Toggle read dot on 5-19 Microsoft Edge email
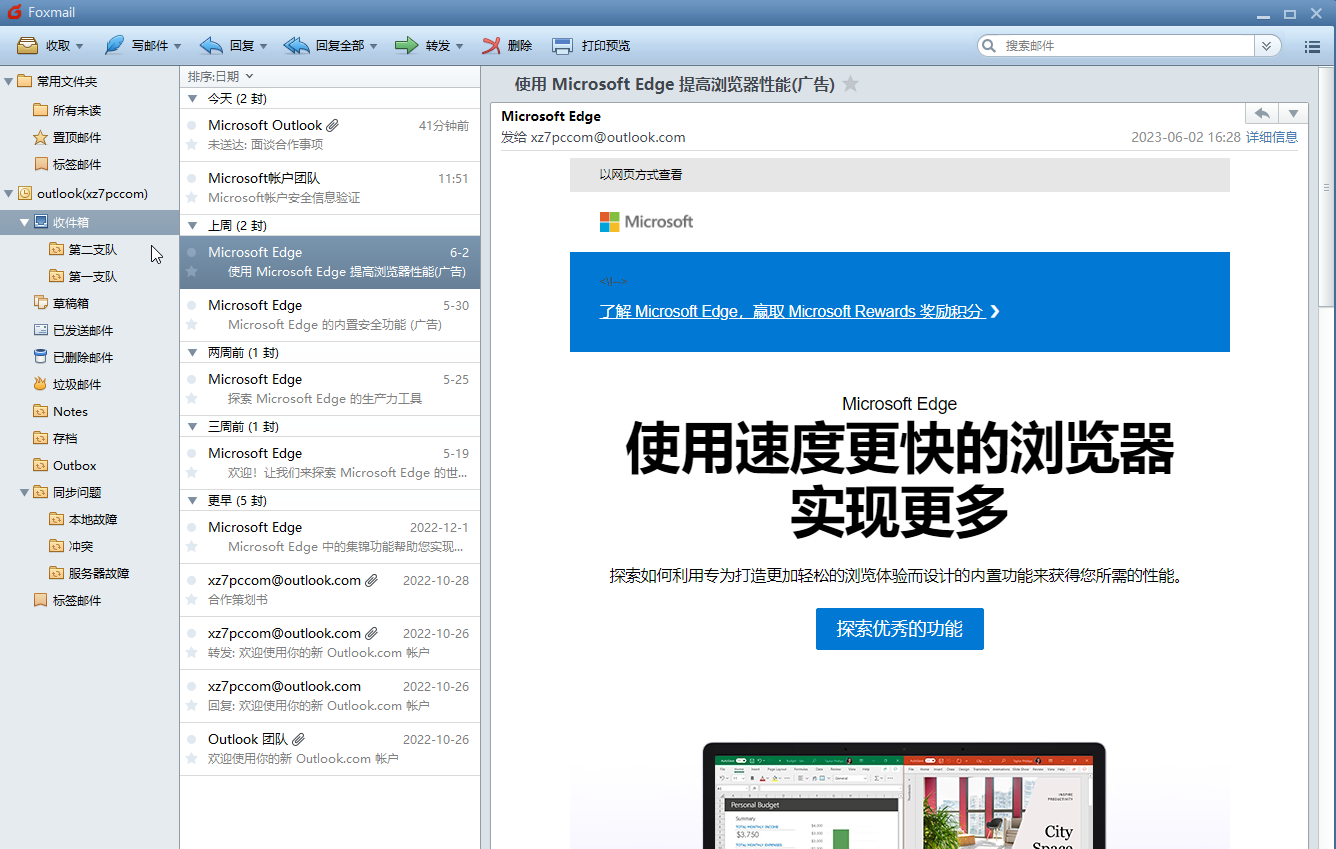The image size is (1336, 849). pos(191,453)
